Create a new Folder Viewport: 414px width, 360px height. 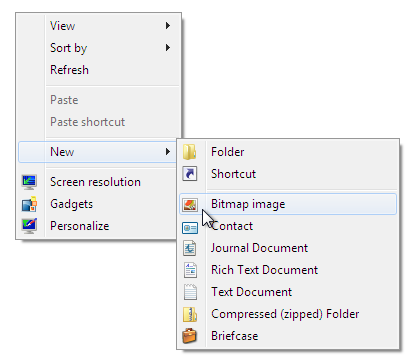[288, 152]
